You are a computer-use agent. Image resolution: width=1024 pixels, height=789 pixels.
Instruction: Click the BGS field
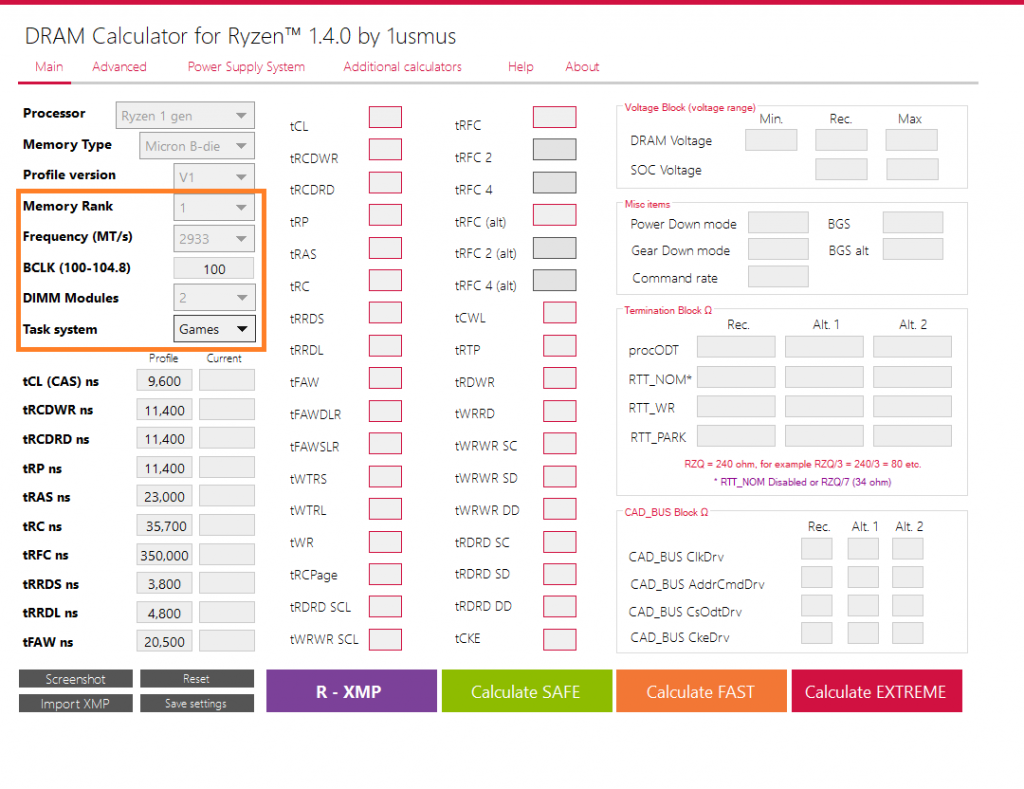click(x=913, y=223)
